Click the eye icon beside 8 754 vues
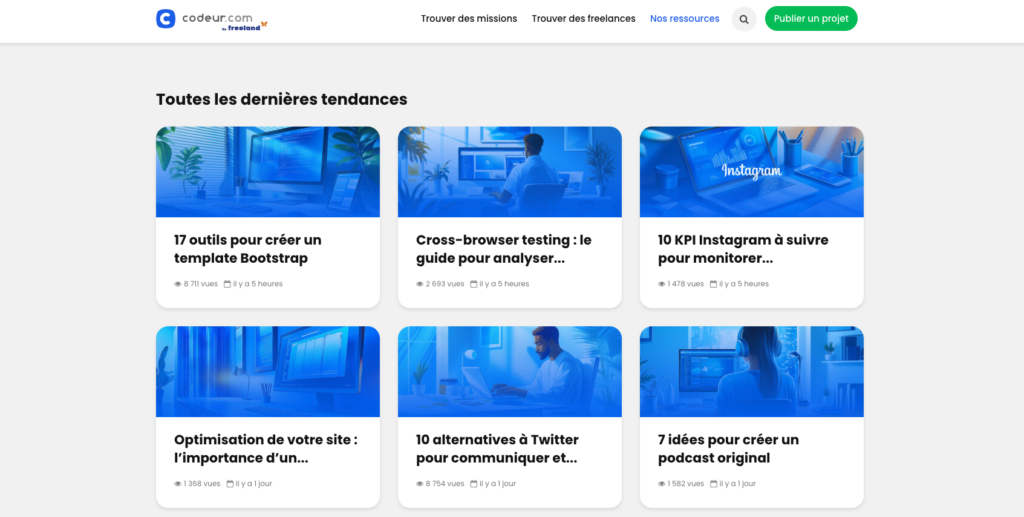1024x517 pixels. click(420, 484)
